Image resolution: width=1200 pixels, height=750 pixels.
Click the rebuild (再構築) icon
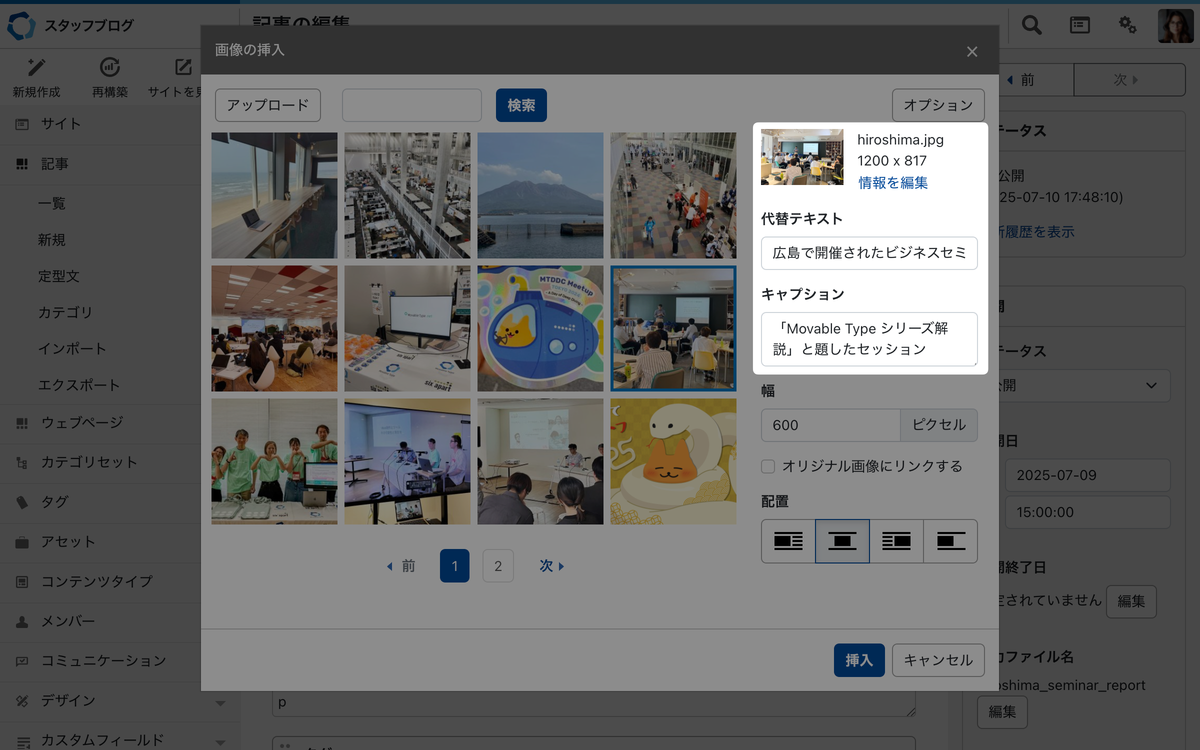(x=110, y=68)
